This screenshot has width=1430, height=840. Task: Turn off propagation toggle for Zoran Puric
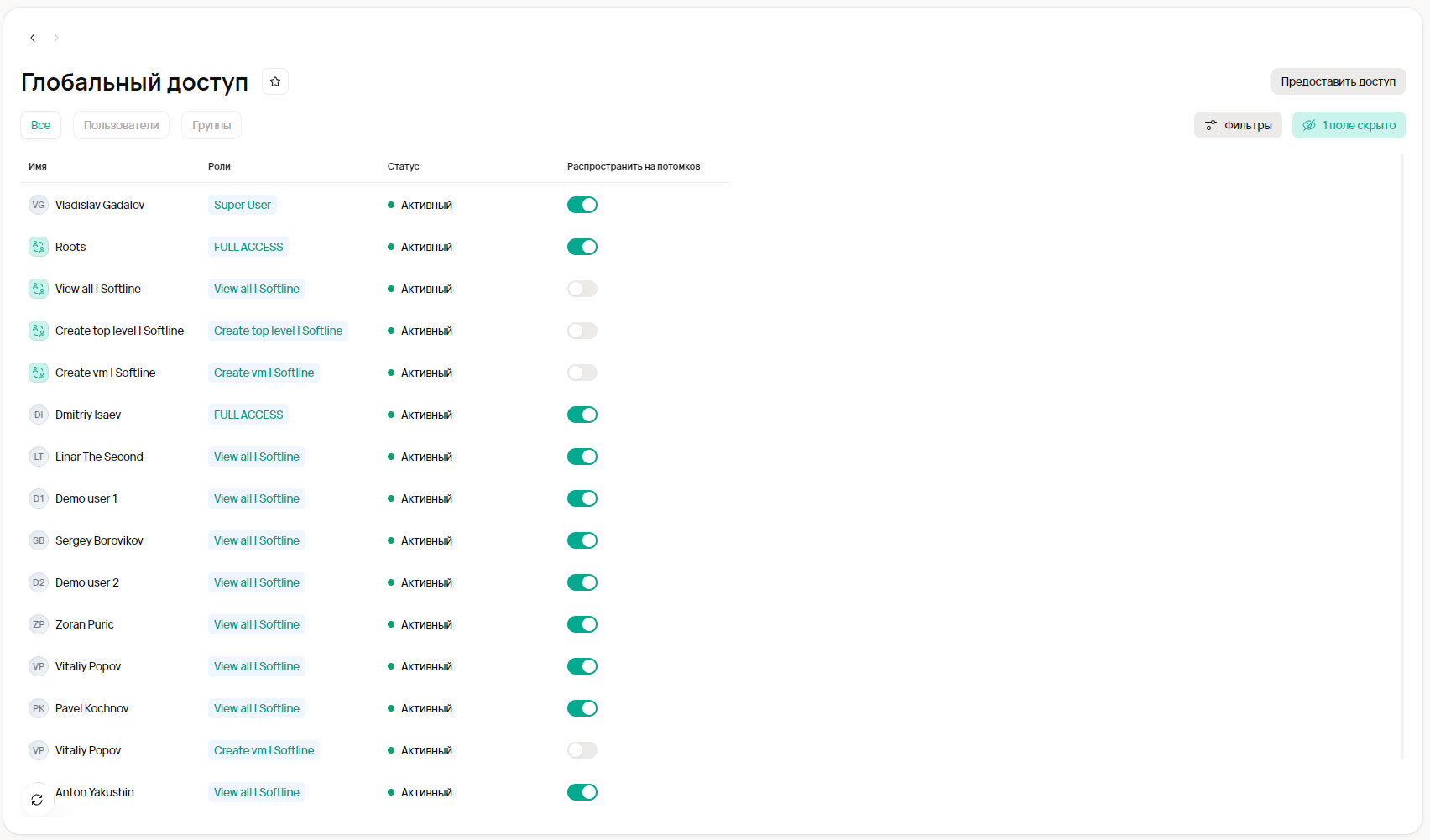[582, 624]
